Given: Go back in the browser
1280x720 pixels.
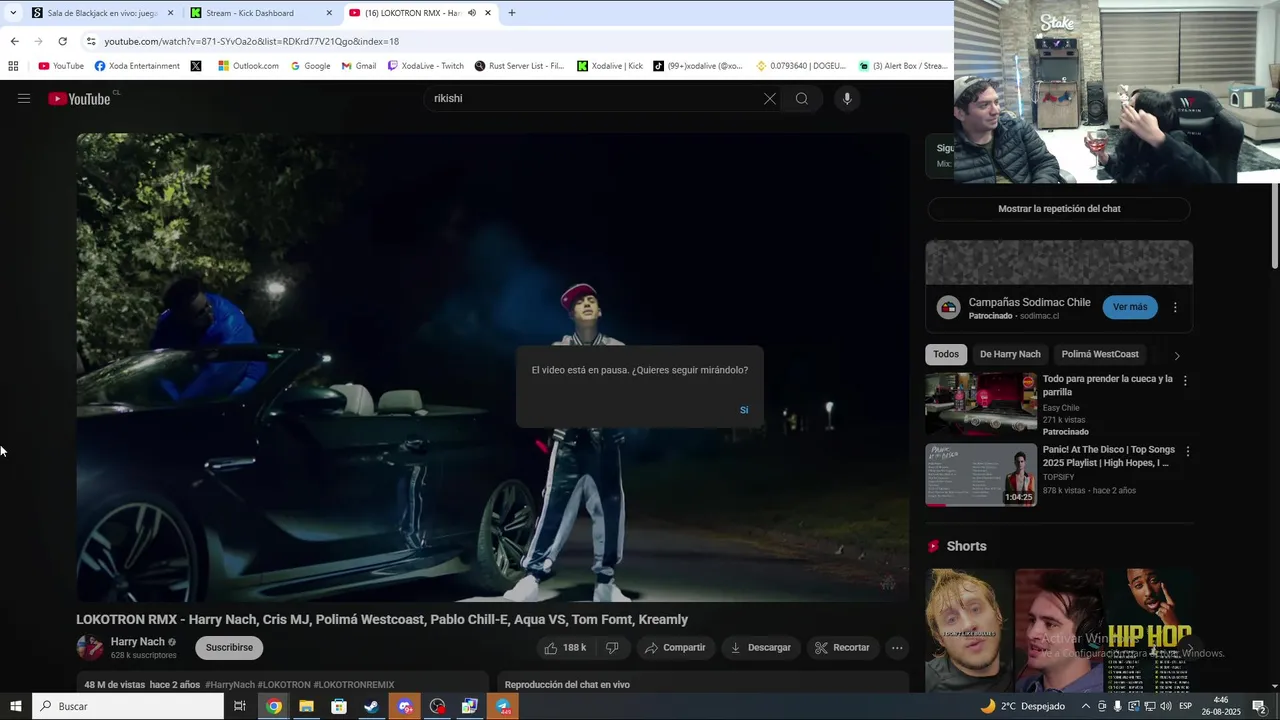Looking at the screenshot, I should [x=14, y=41].
